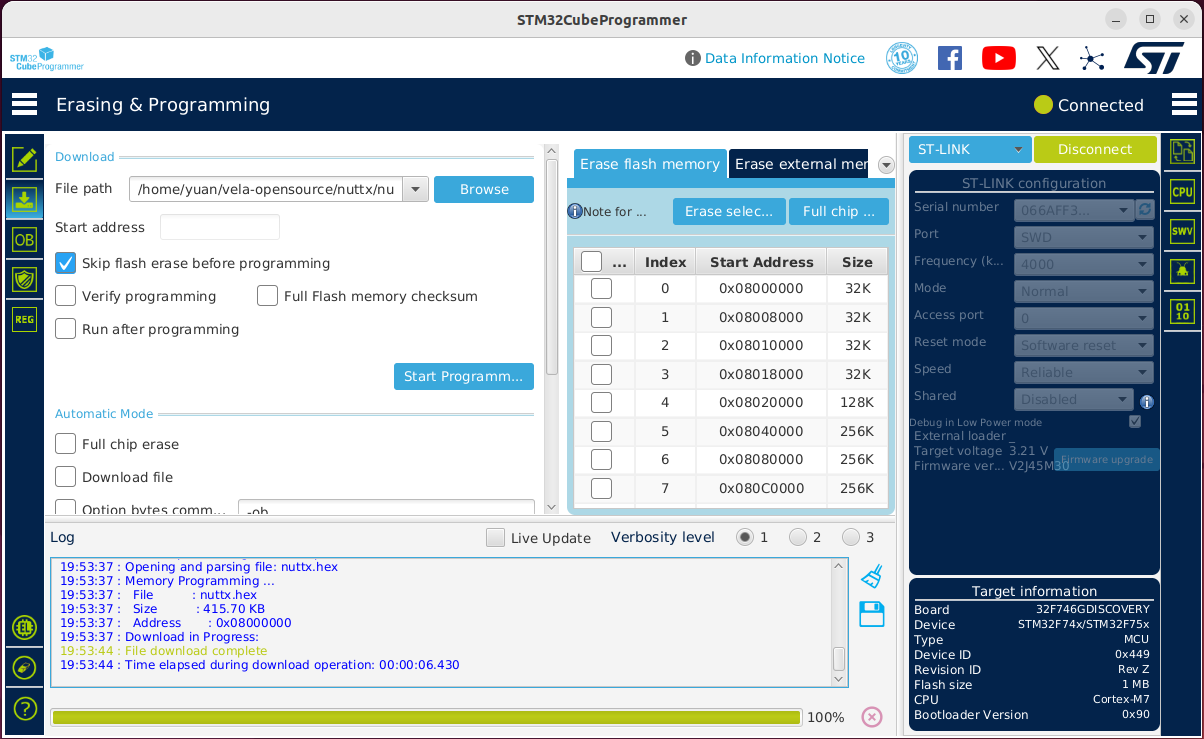This screenshot has height=739, width=1204.
Task: Switch to the Erase external memory tab
Action: pos(799,164)
